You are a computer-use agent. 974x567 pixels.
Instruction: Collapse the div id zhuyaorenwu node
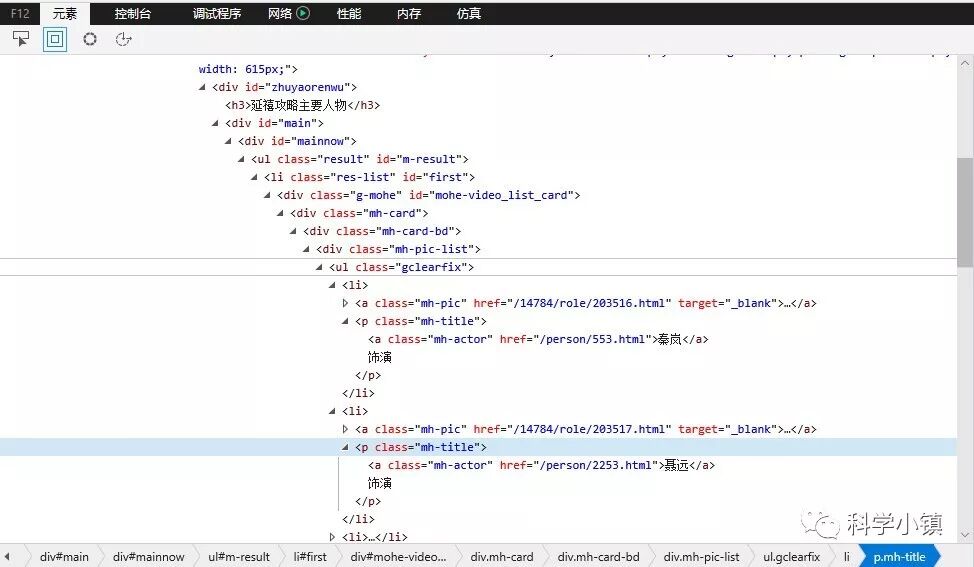point(202,87)
